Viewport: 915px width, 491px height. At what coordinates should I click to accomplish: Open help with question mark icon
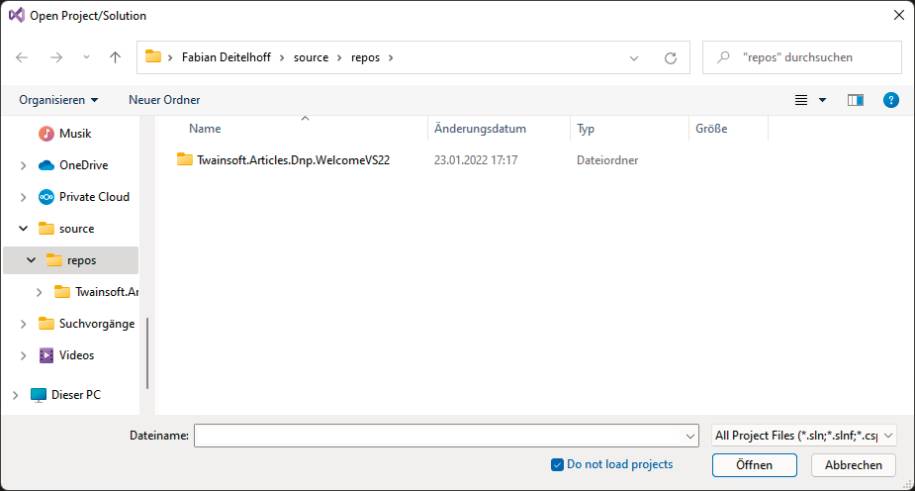click(890, 100)
